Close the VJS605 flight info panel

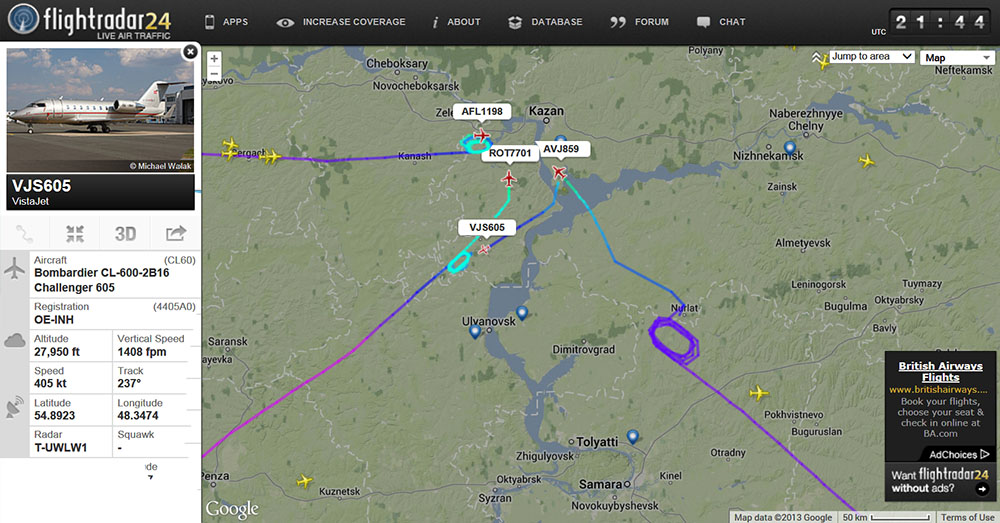190,52
